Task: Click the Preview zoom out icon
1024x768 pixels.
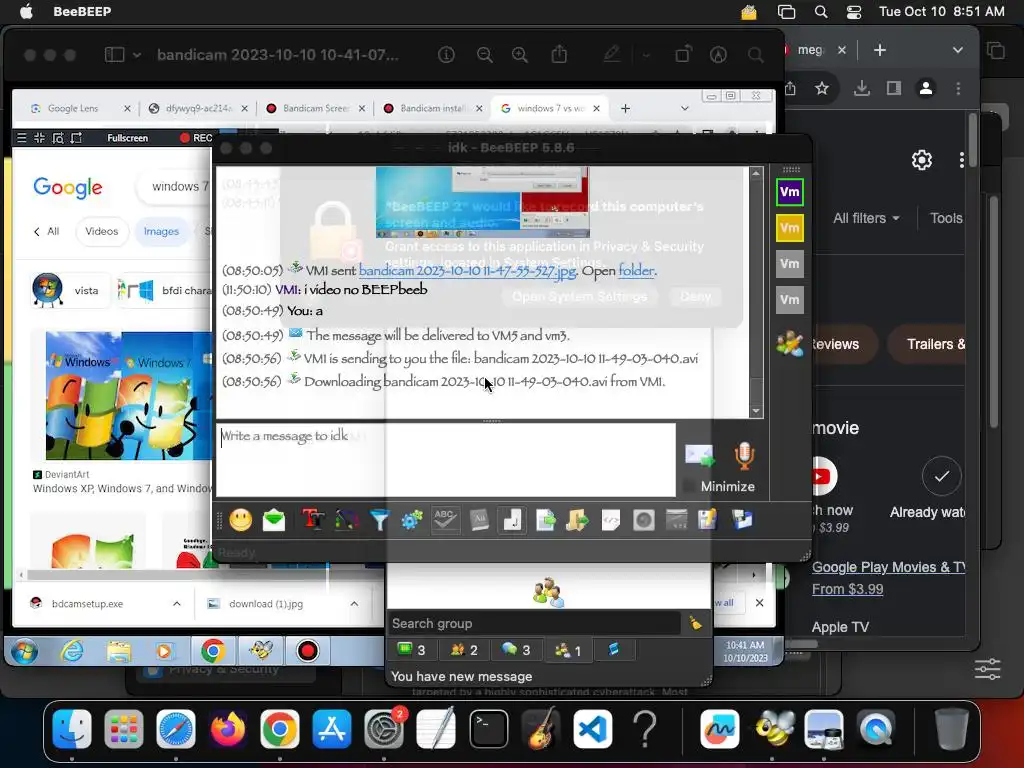Action: point(485,55)
